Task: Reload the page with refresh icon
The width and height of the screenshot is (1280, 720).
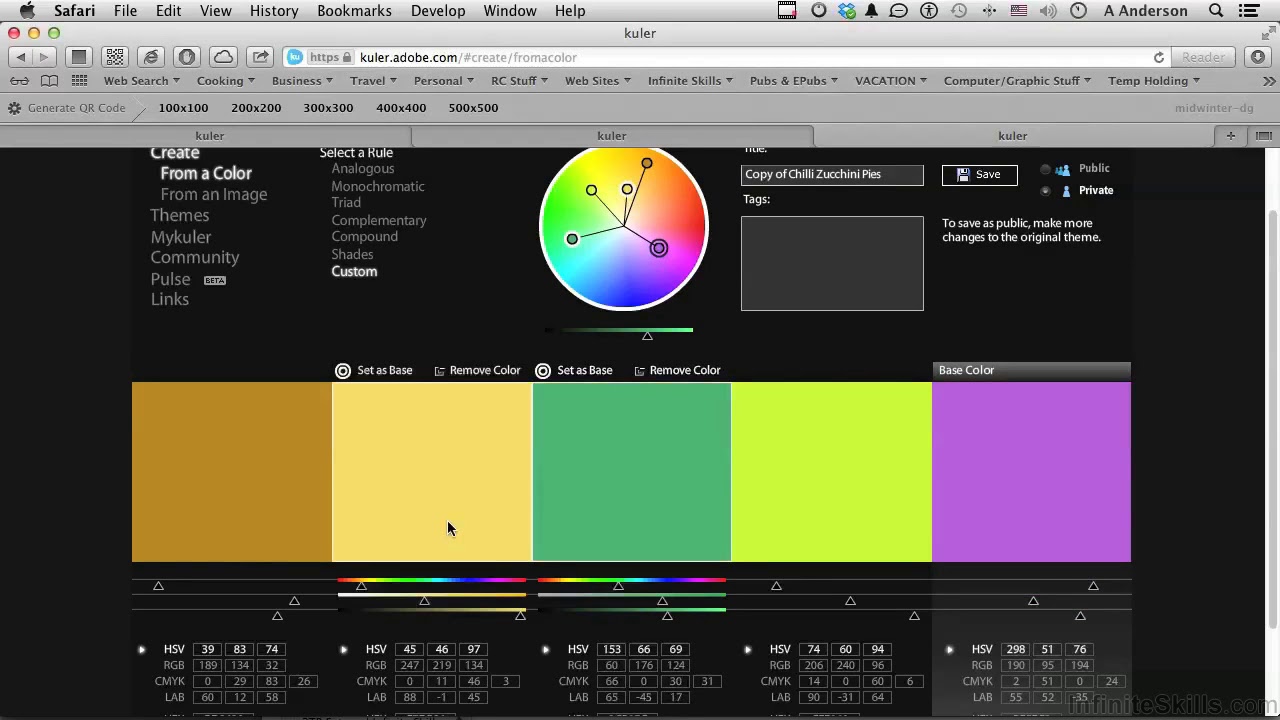Action: [x=1158, y=57]
